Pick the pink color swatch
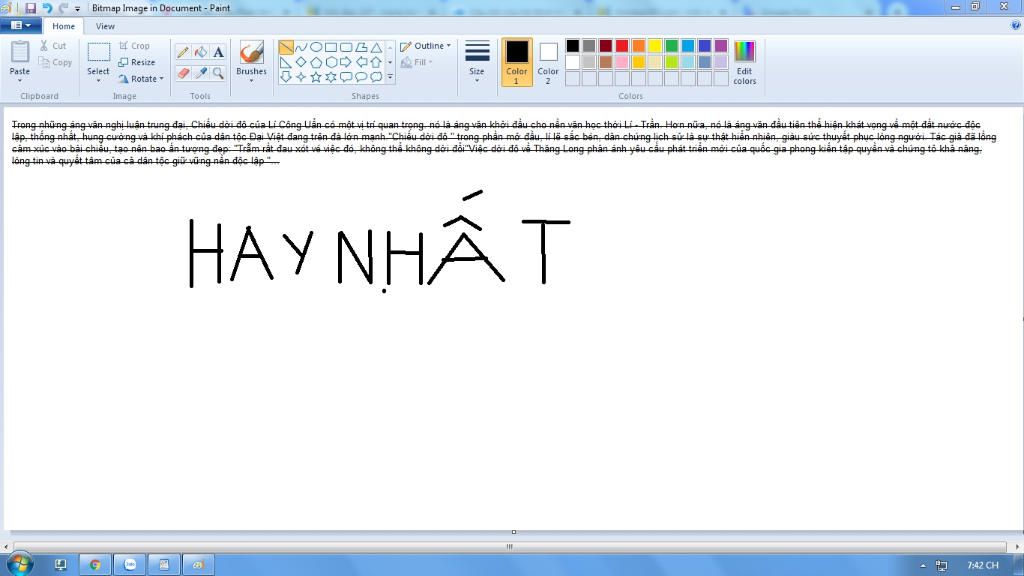This screenshot has height=576, width=1024. click(x=622, y=62)
